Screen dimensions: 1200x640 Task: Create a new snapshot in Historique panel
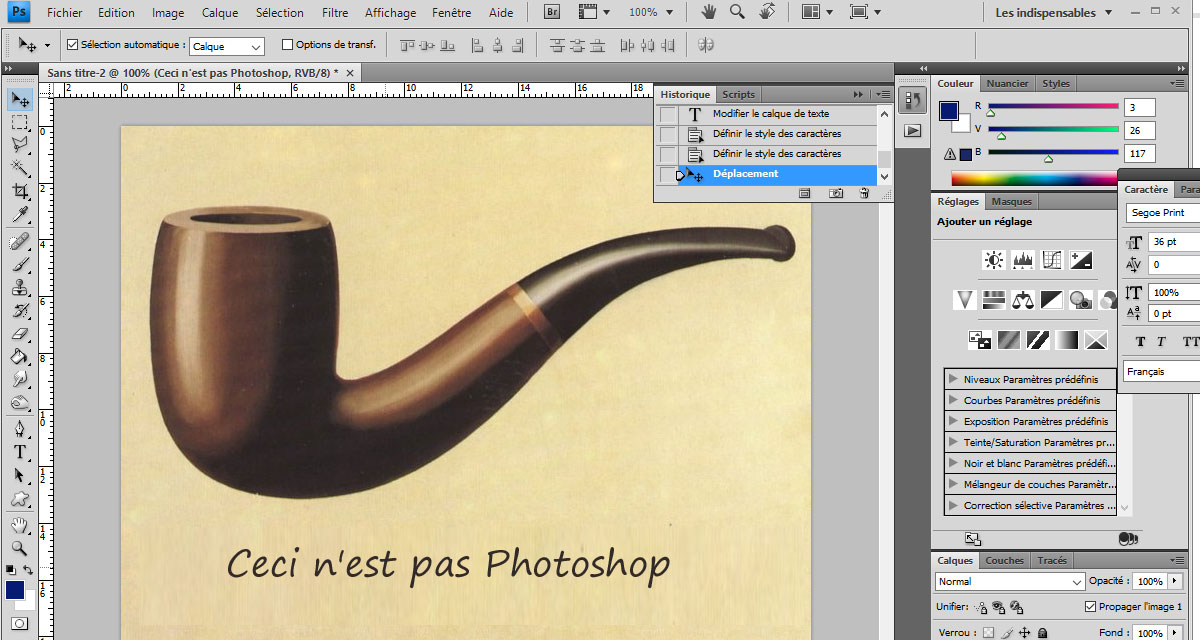836,193
